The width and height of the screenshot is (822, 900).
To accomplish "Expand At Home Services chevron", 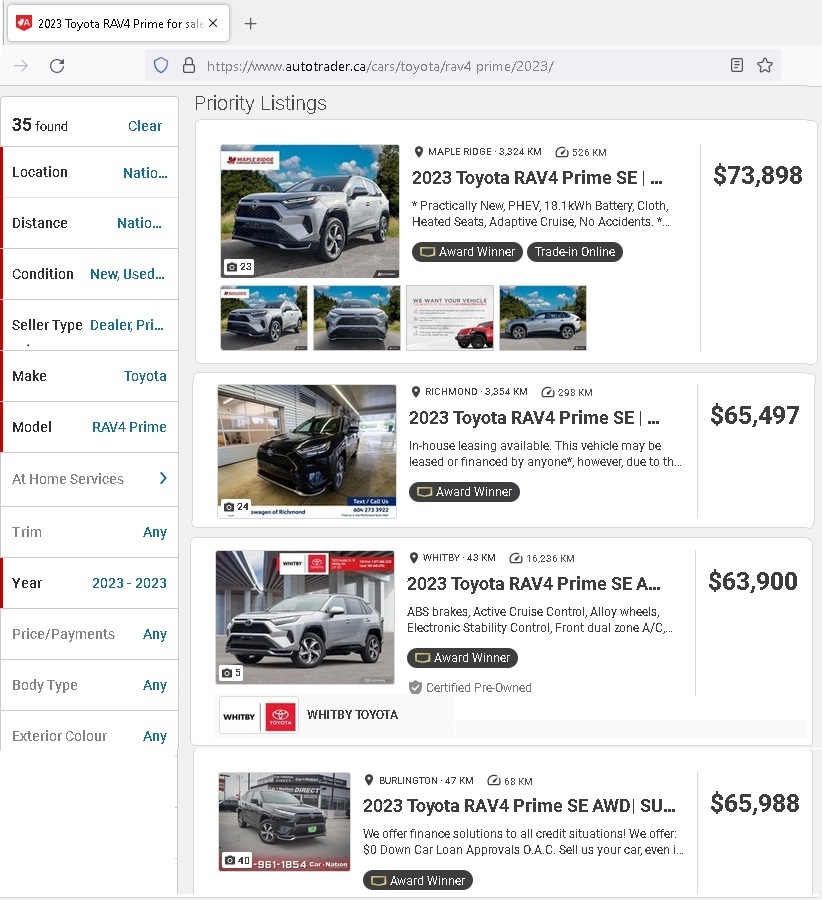I will (x=163, y=478).
